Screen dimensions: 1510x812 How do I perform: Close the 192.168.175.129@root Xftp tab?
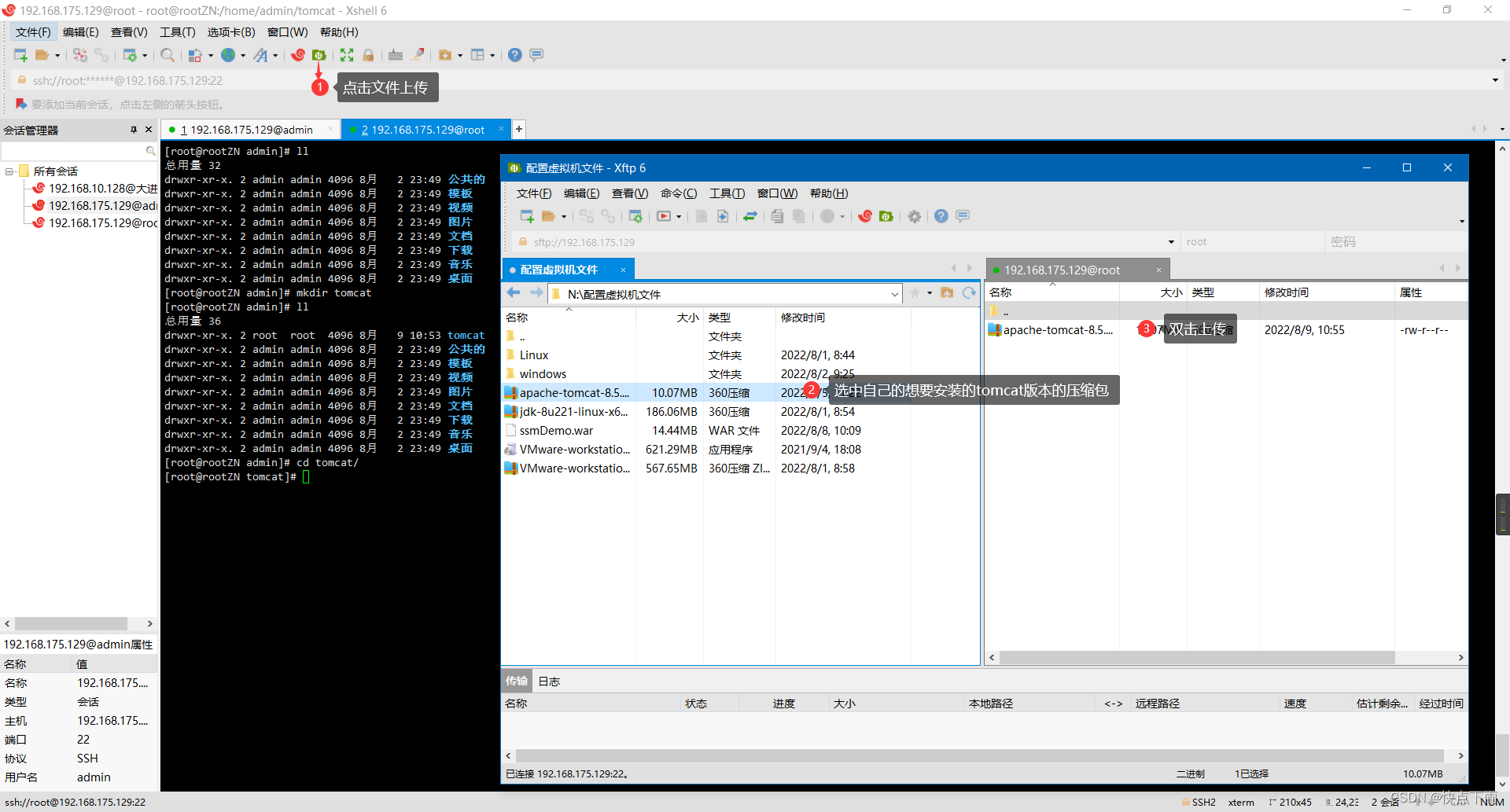tap(1158, 270)
